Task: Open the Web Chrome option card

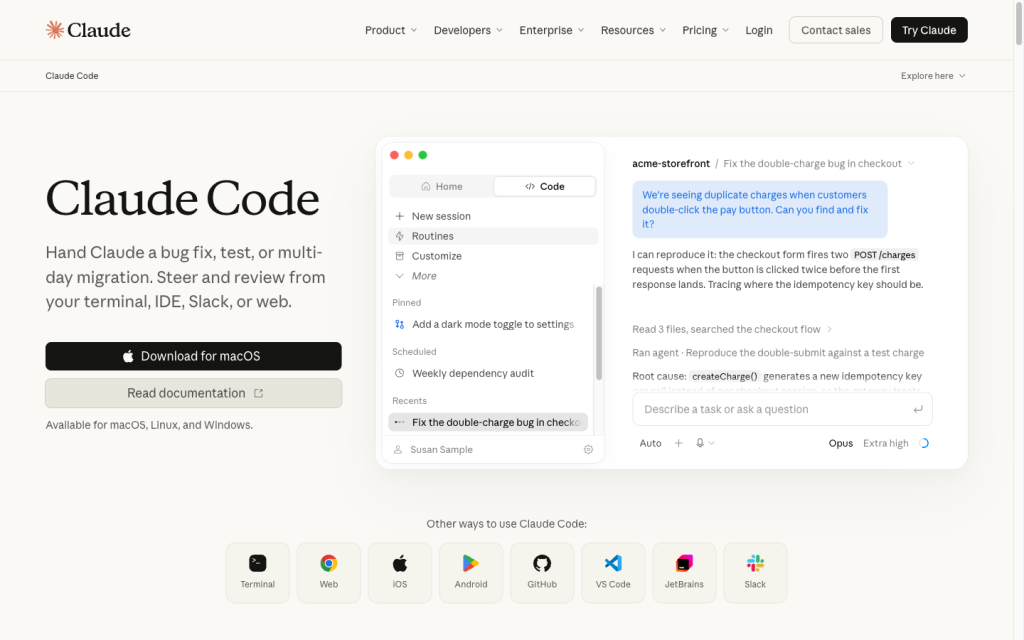Action: pyautogui.click(x=328, y=573)
